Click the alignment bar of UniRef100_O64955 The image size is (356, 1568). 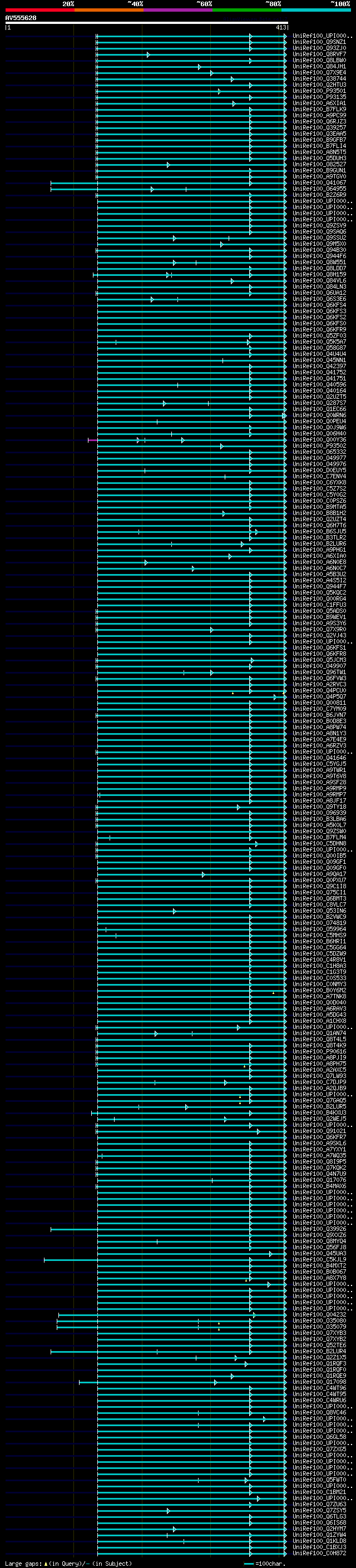click(168, 189)
